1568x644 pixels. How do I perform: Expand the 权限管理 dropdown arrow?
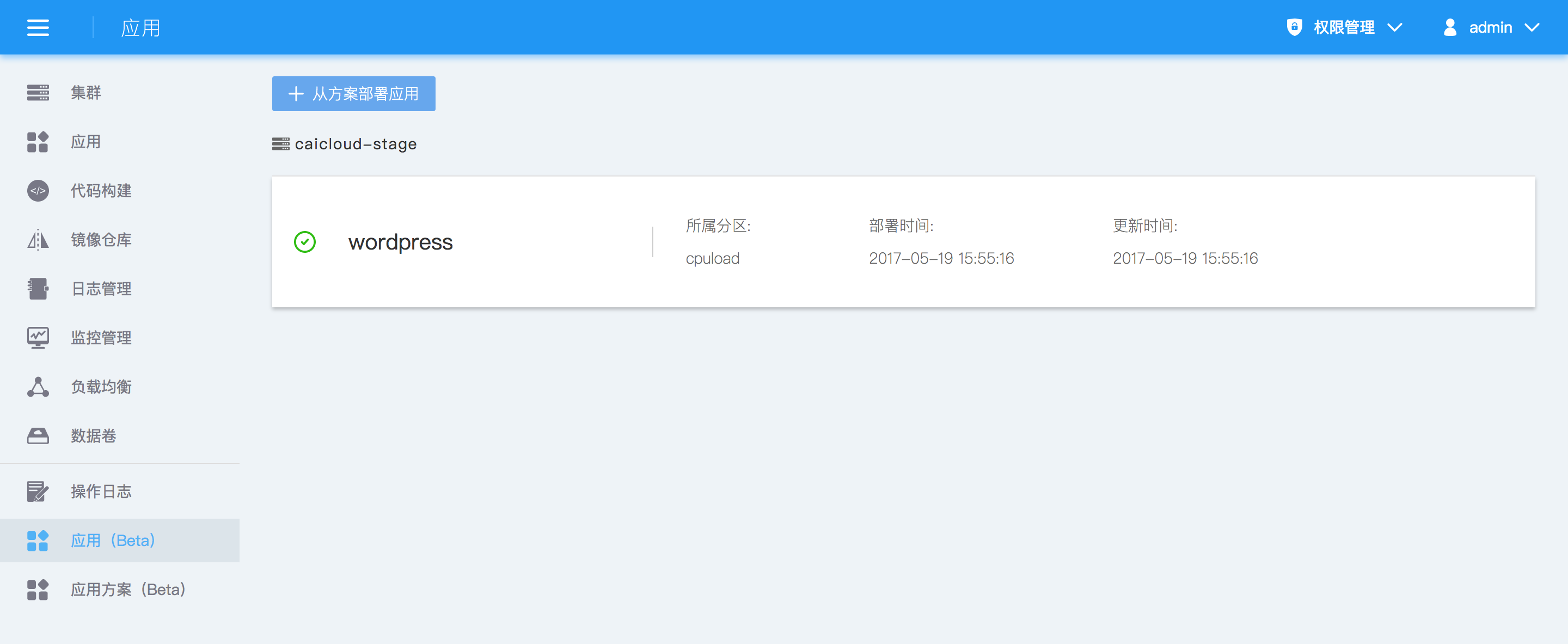[x=1394, y=27]
